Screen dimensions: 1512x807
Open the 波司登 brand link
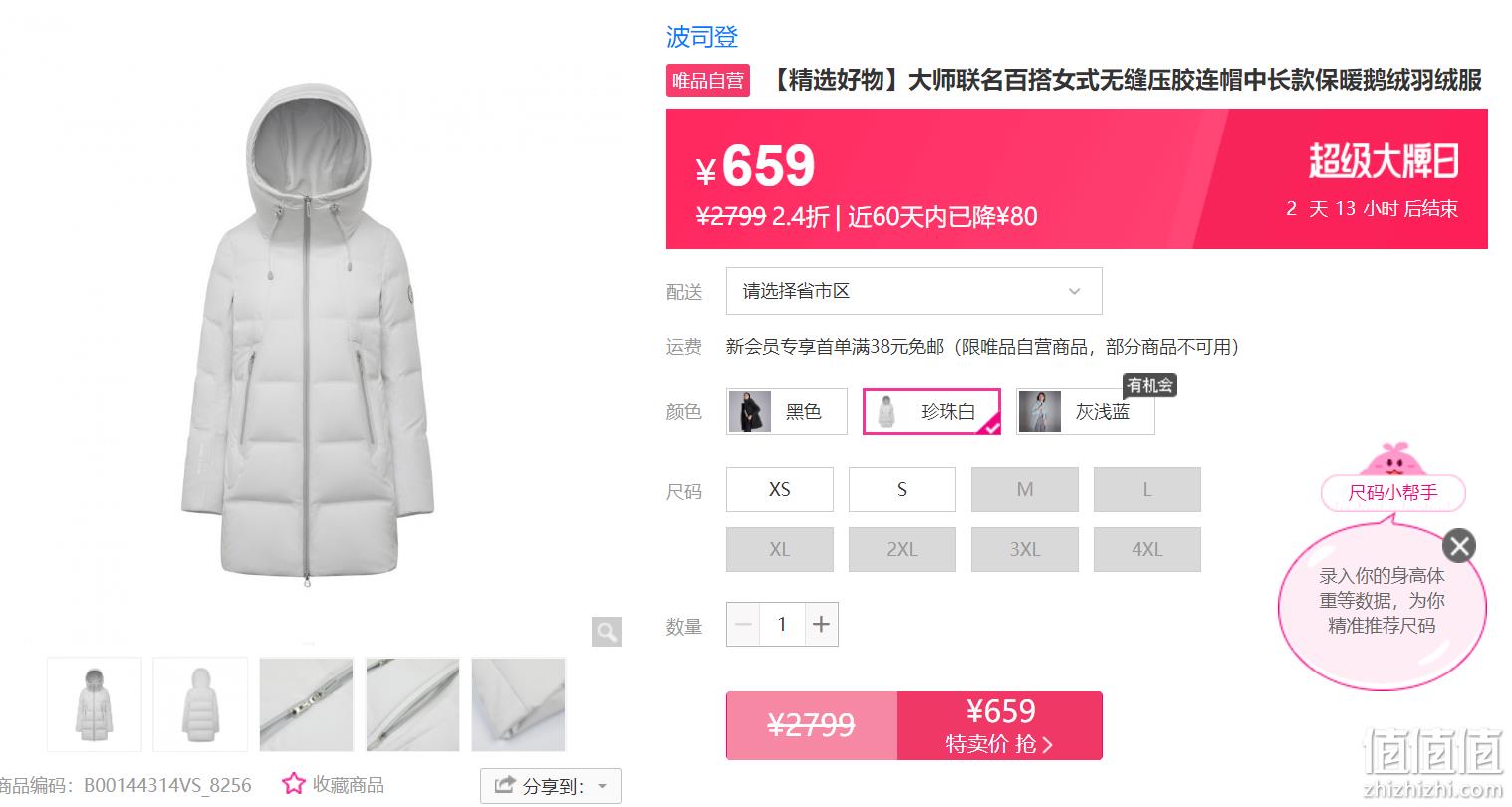point(702,37)
